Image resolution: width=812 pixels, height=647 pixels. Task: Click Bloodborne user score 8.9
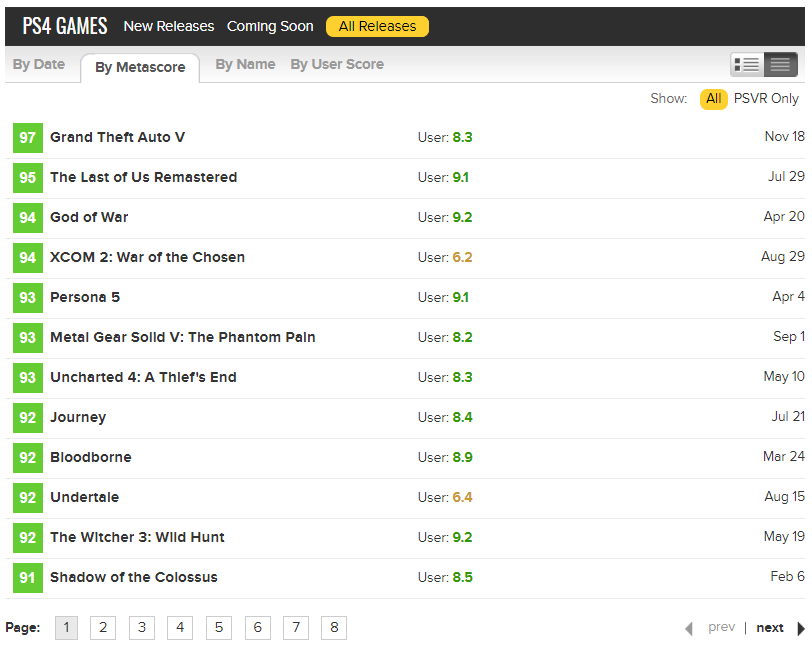click(x=462, y=457)
